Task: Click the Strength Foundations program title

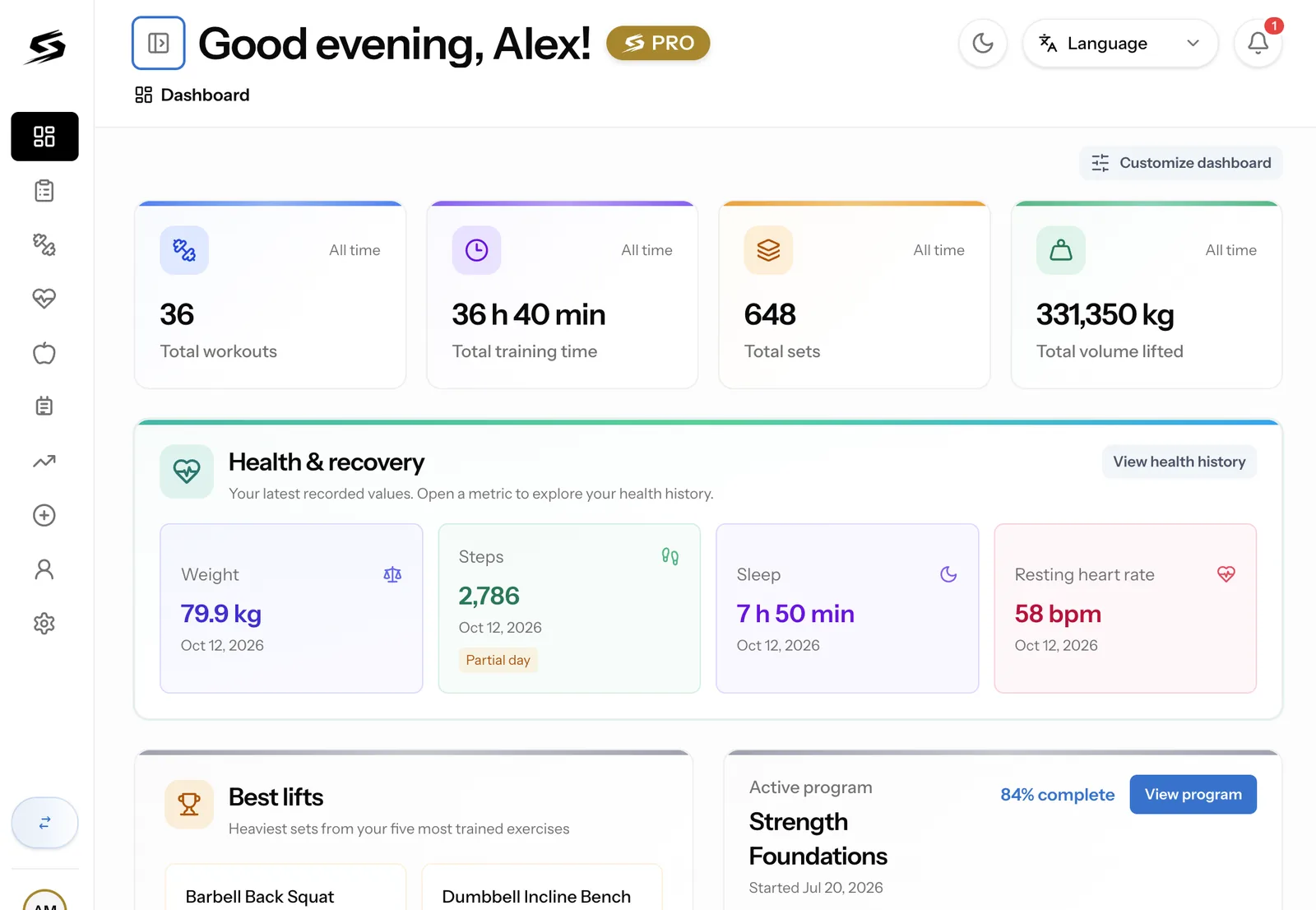Action: coord(818,838)
